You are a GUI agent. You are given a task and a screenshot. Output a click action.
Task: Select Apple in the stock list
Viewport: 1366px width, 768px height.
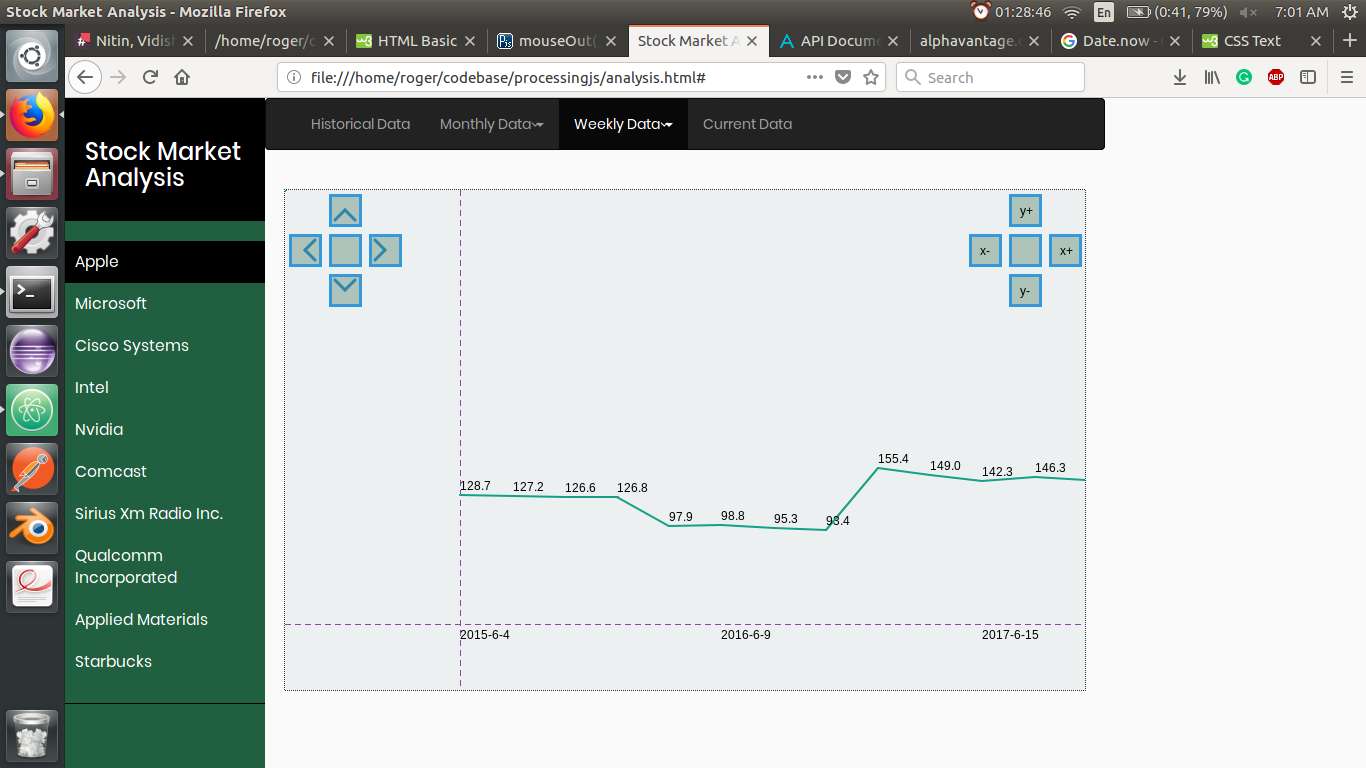[165, 262]
